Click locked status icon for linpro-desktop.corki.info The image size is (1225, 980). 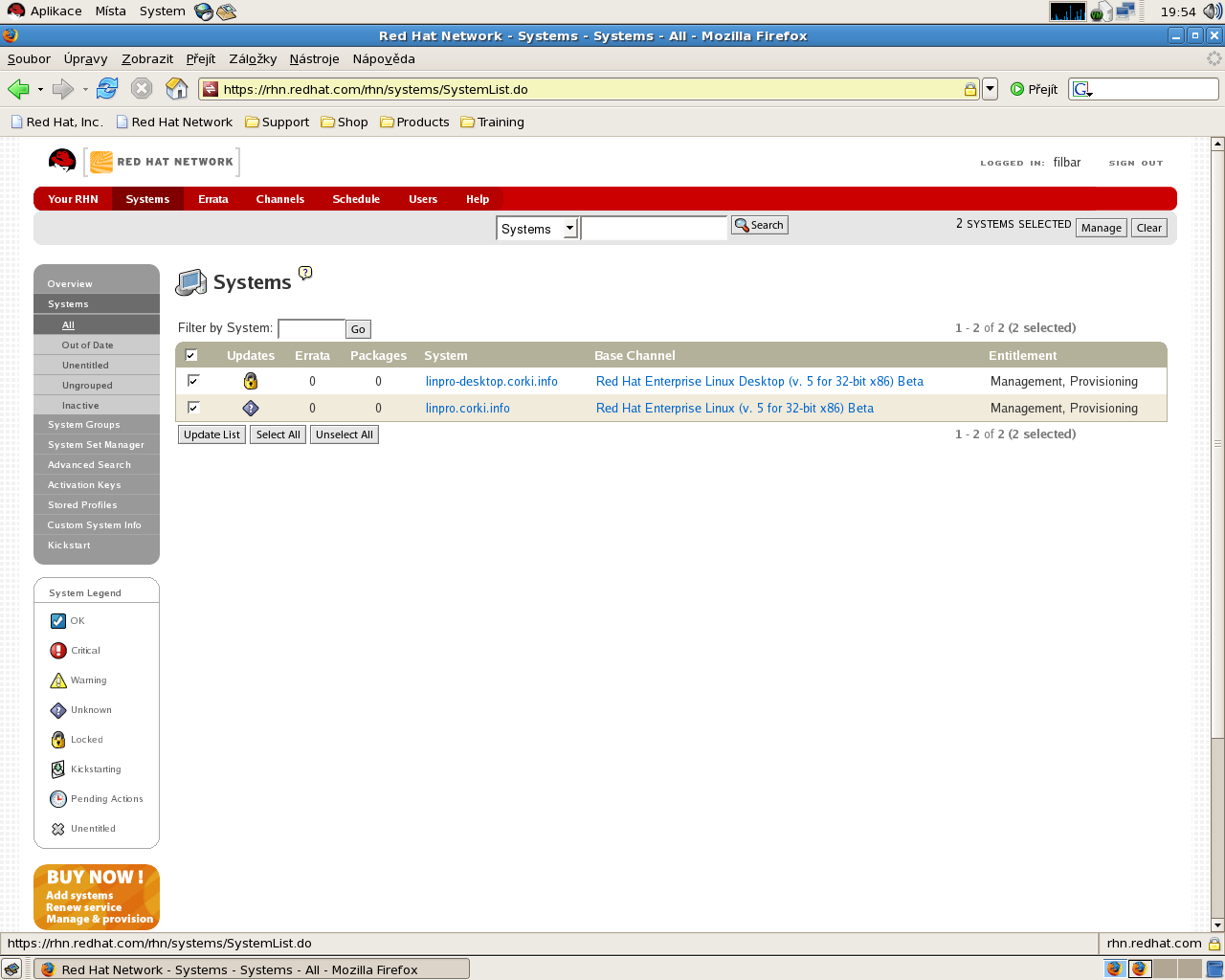[x=251, y=381]
